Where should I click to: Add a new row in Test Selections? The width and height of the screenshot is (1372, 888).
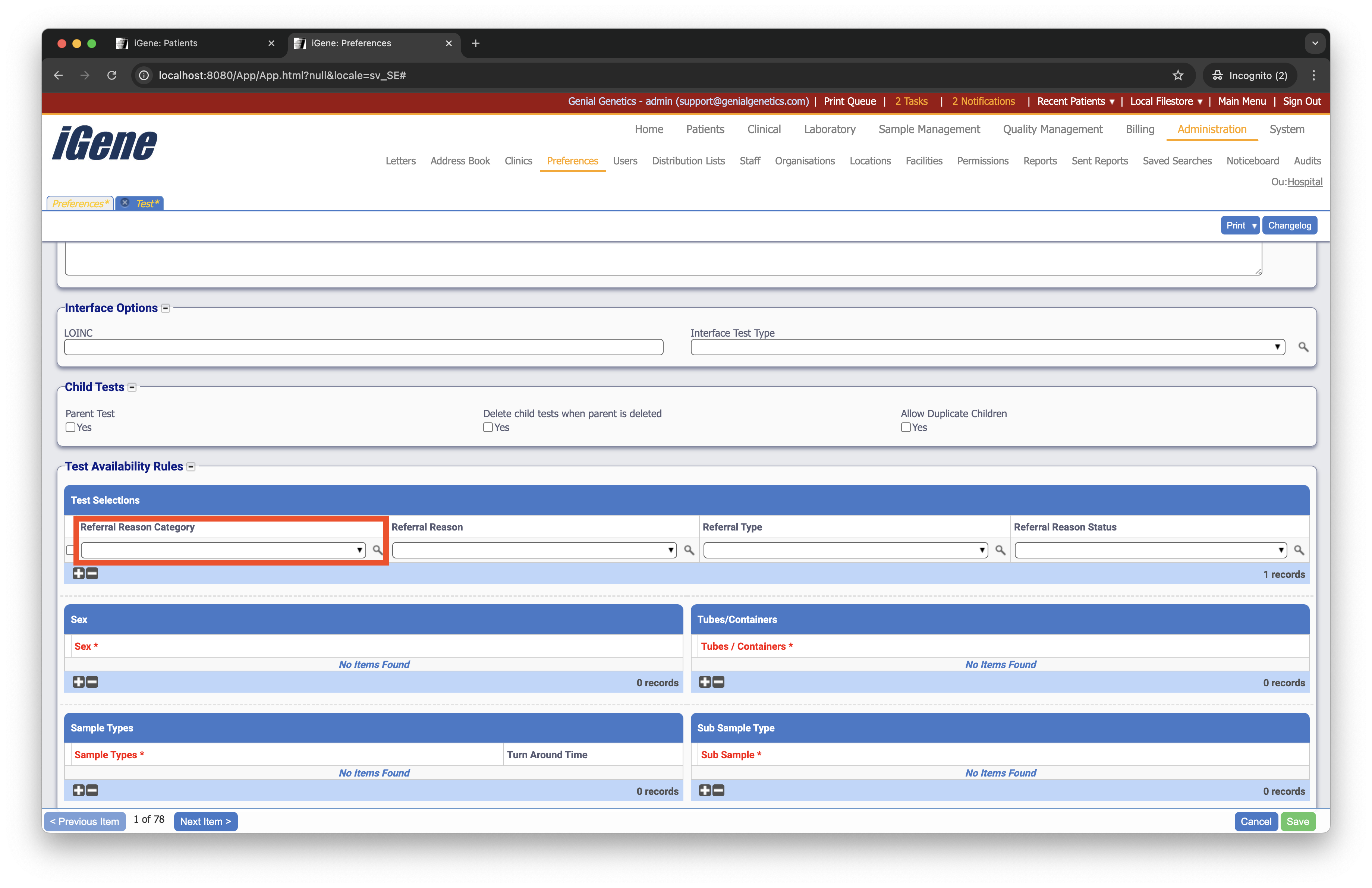[78, 573]
